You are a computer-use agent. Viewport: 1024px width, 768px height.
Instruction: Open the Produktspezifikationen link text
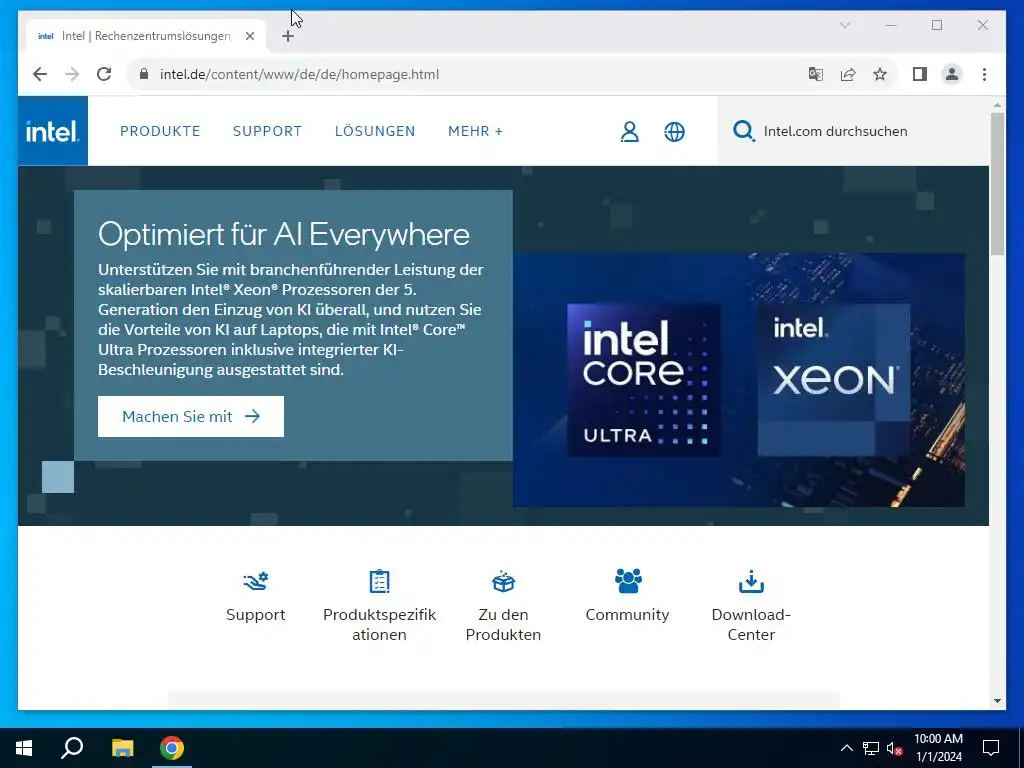[379, 624]
